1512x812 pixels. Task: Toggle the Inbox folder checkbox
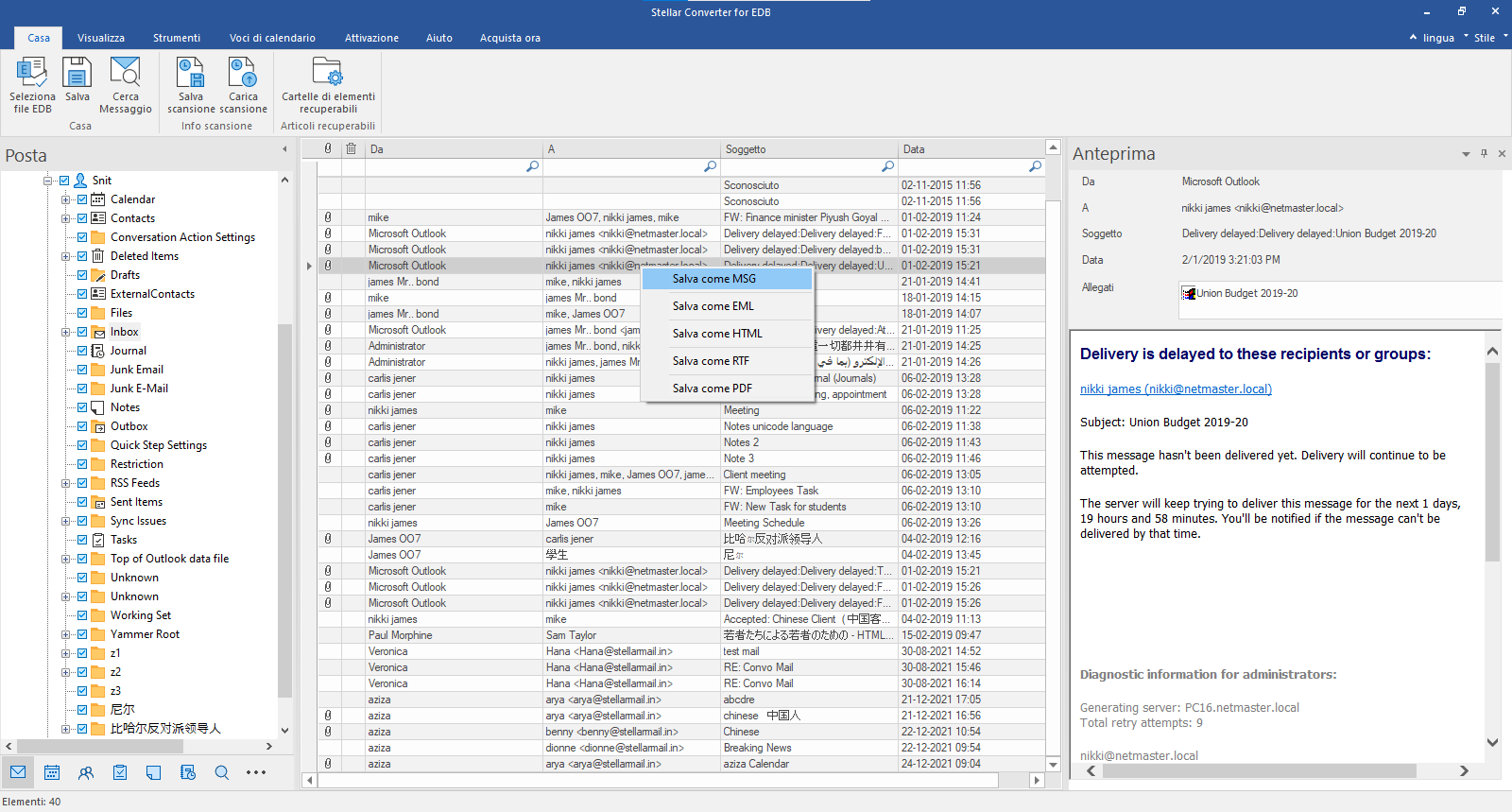click(82, 332)
